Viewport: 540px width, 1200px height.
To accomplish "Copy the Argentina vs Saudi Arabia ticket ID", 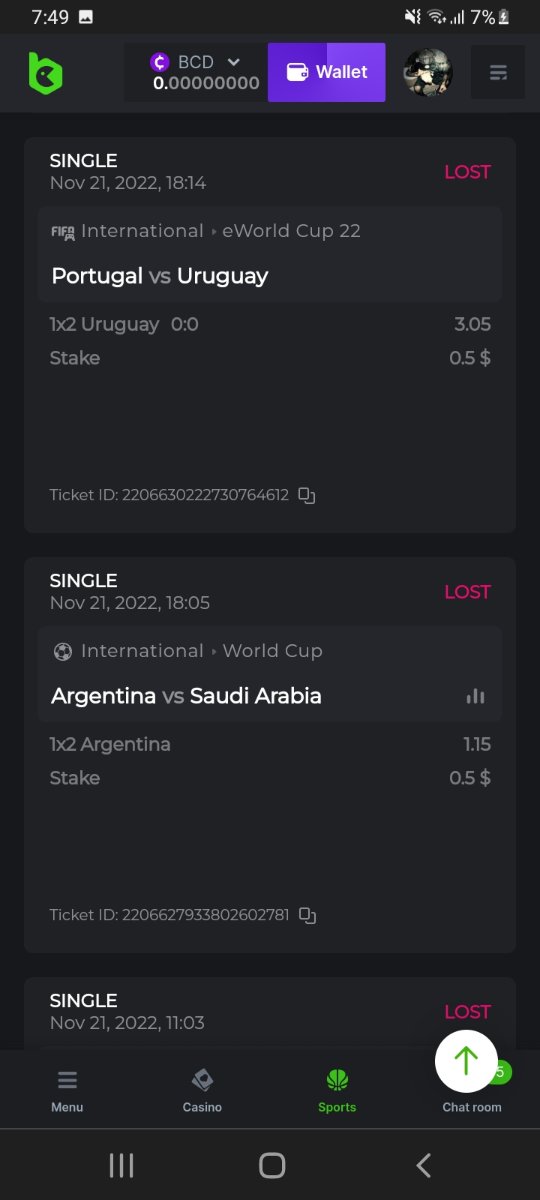I will 308,915.
